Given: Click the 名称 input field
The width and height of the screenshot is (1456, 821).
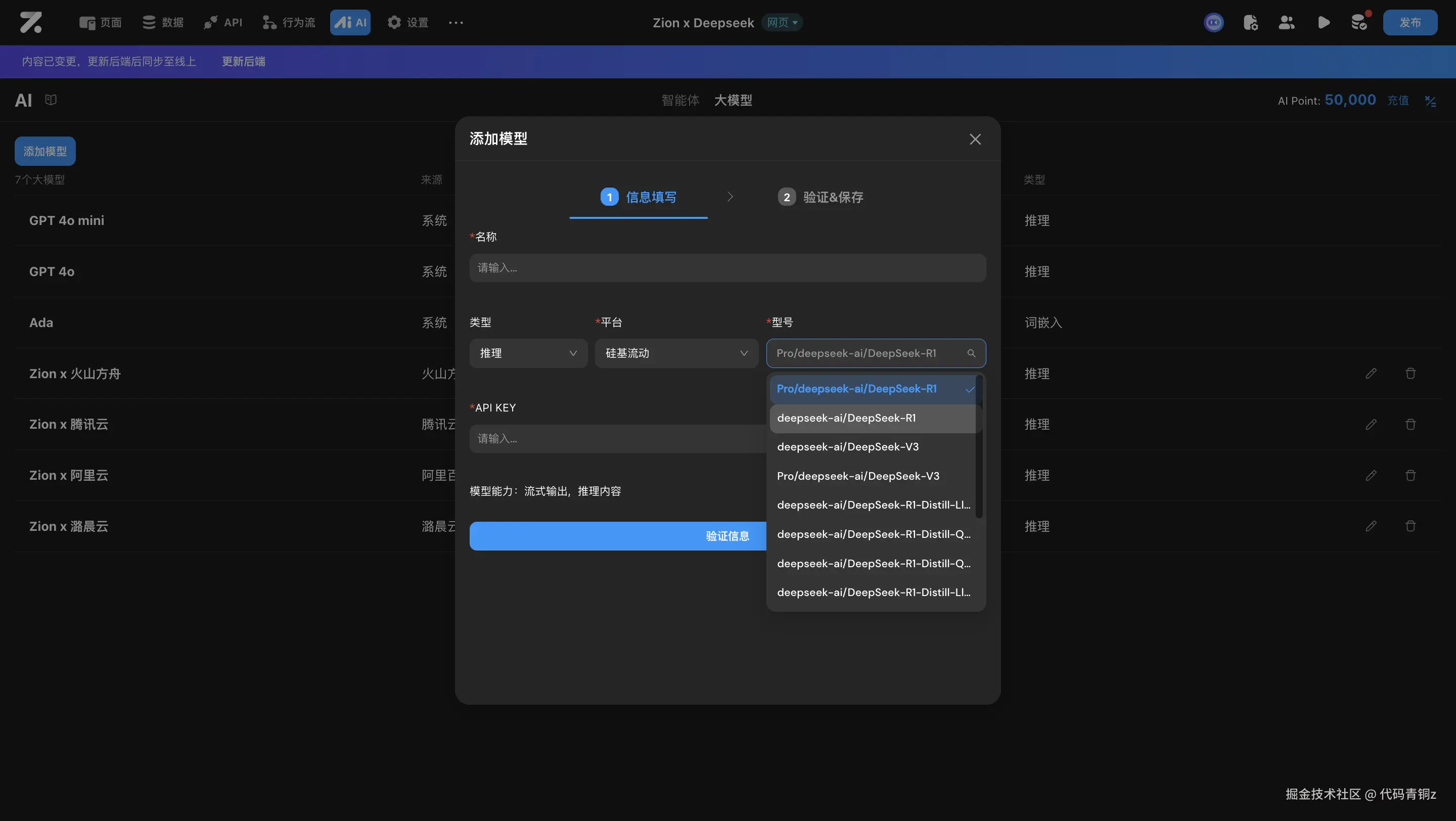Looking at the screenshot, I should [x=727, y=268].
